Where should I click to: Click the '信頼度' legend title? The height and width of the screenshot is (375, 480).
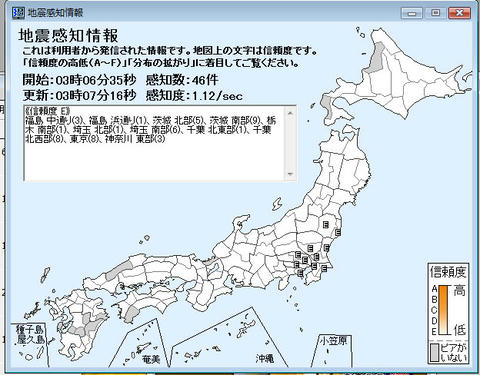coord(448,272)
